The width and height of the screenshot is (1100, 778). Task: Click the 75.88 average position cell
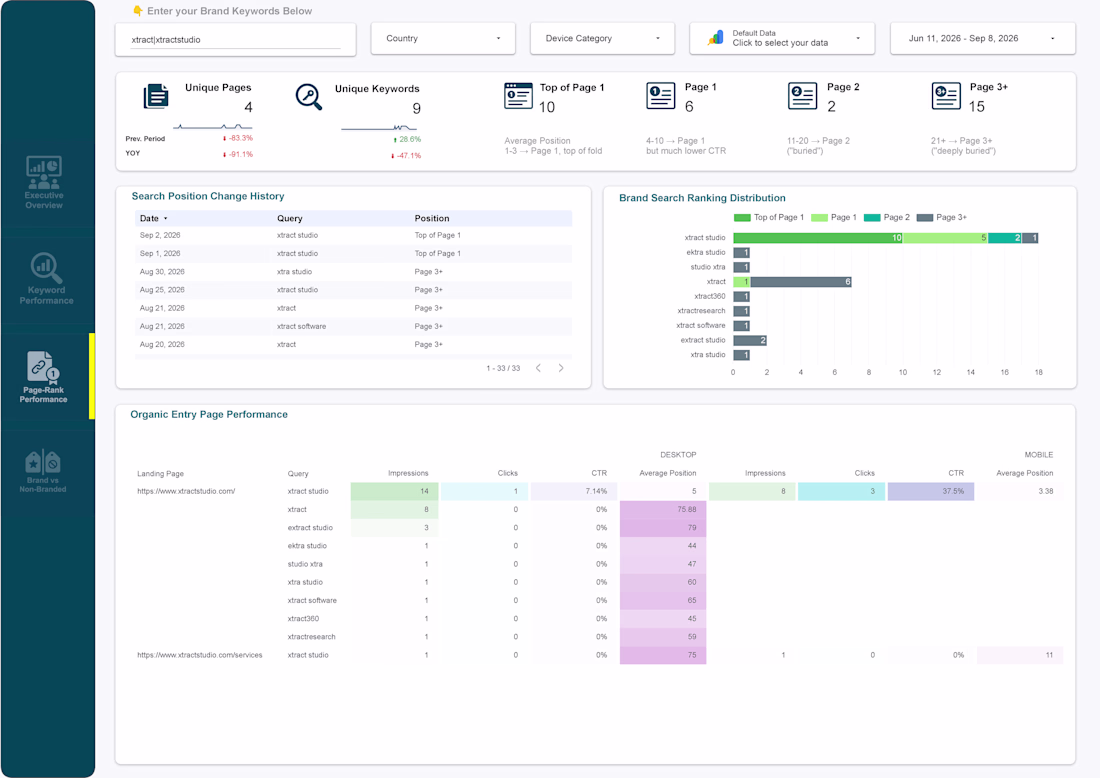click(x=663, y=509)
